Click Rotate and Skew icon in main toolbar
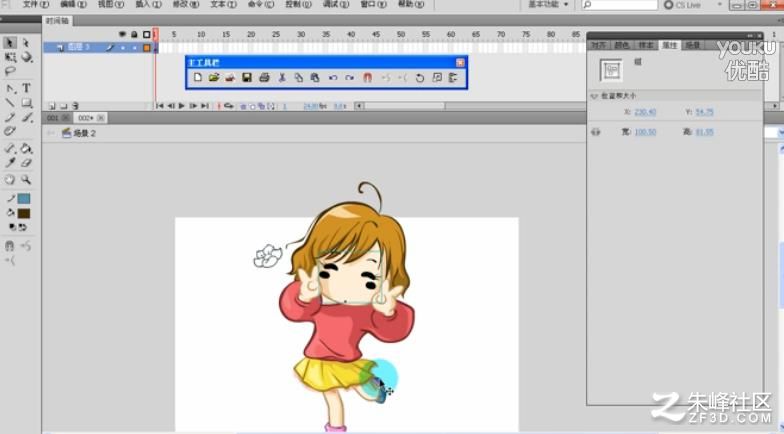784x434 pixels. click(420, 78)
